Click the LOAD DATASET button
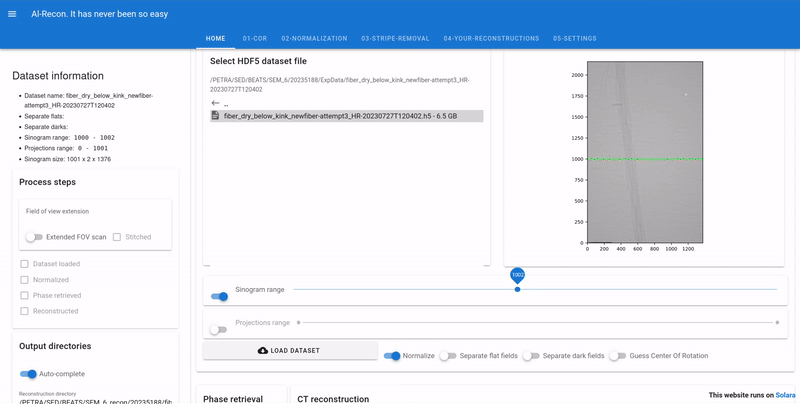Image resolution: width=800 pixels, height=404 pixels. tap(290, 350)
